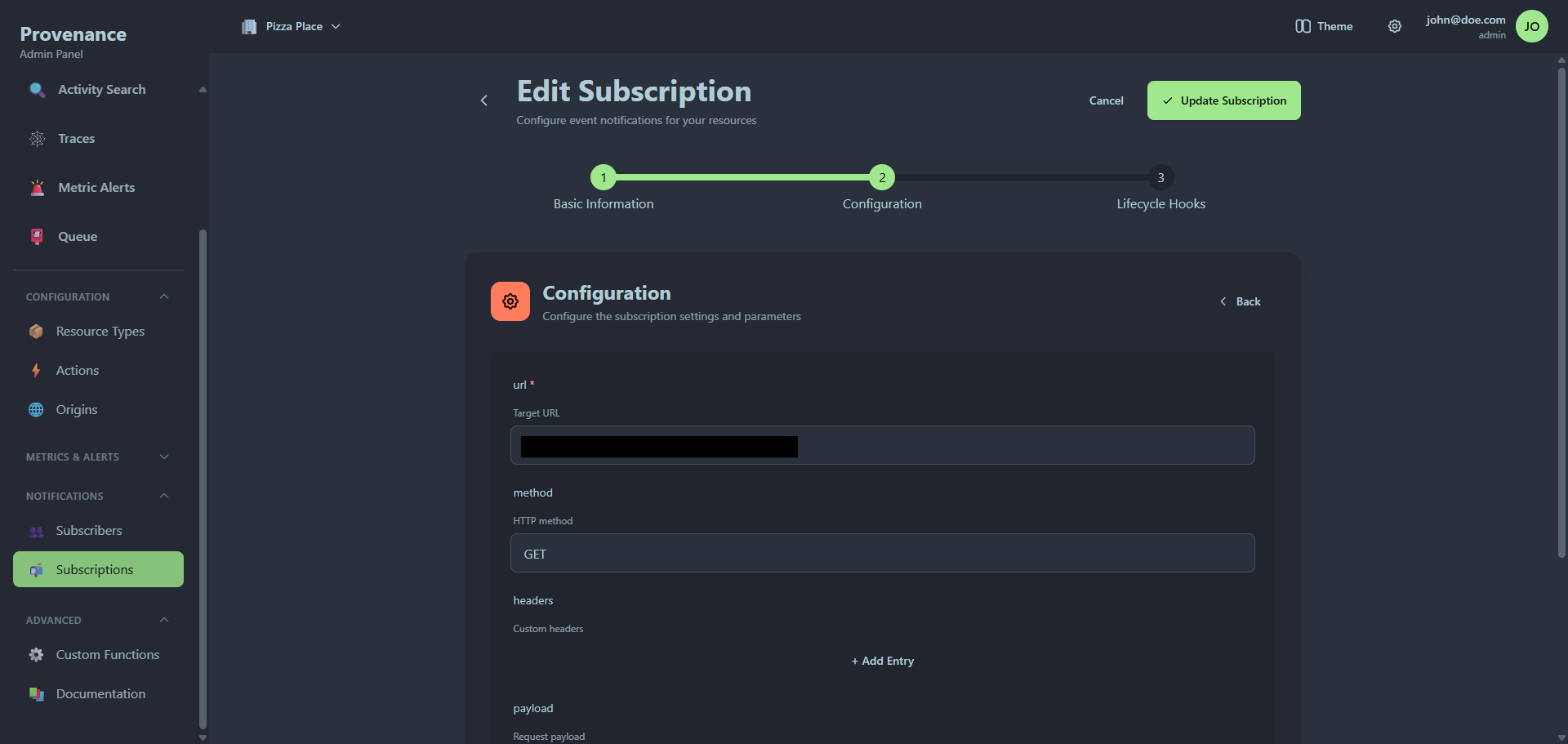Open Actions via the lightning bolt icon

[37, 370]
